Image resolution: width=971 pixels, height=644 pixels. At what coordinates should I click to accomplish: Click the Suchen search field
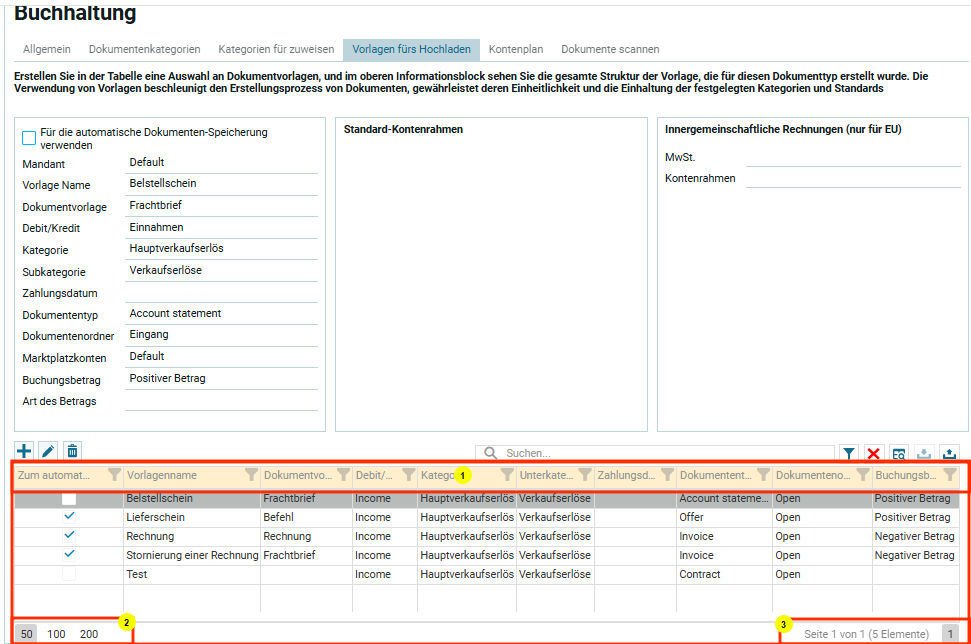point(660,453)
